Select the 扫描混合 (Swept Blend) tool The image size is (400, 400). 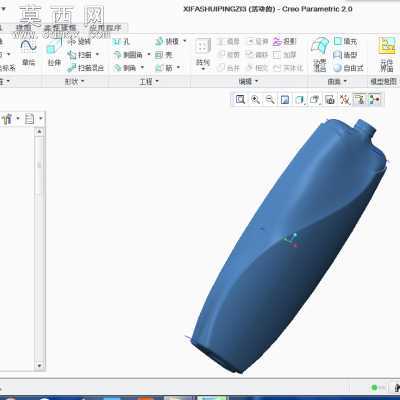(x=86, y=68)
